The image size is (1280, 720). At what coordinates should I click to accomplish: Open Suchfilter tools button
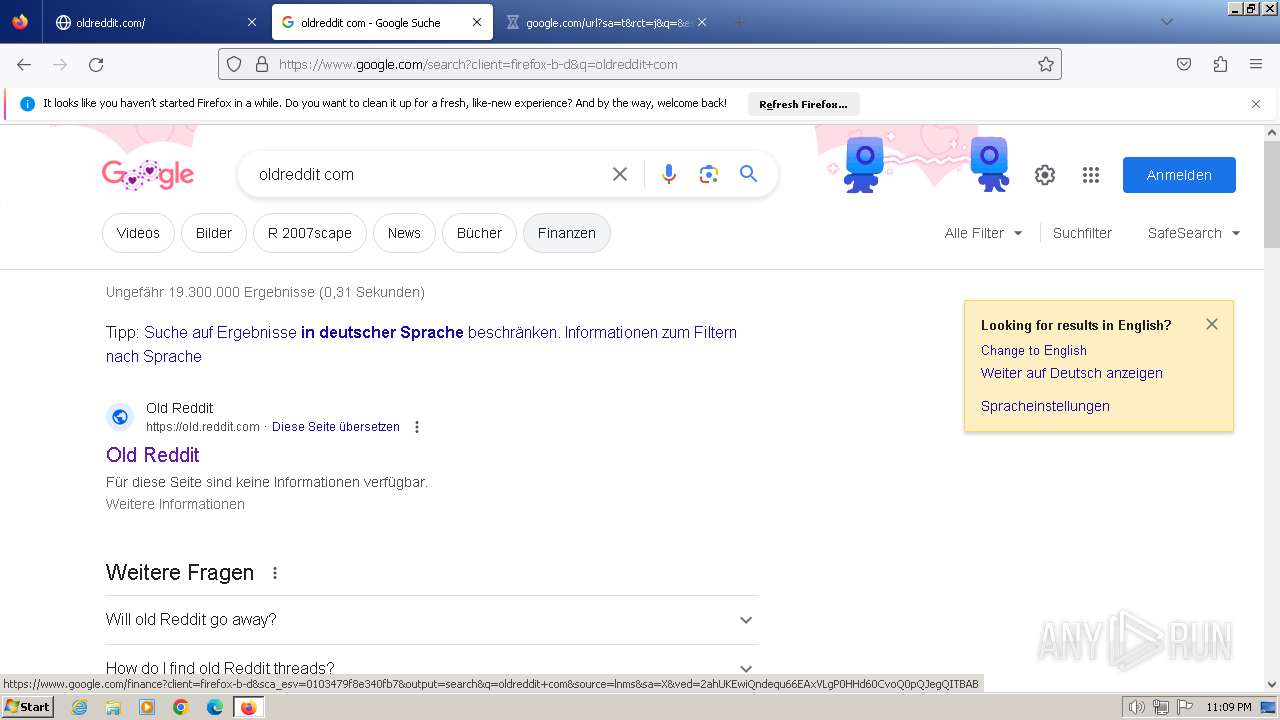pyautogui.click(x=1082, y=233)
